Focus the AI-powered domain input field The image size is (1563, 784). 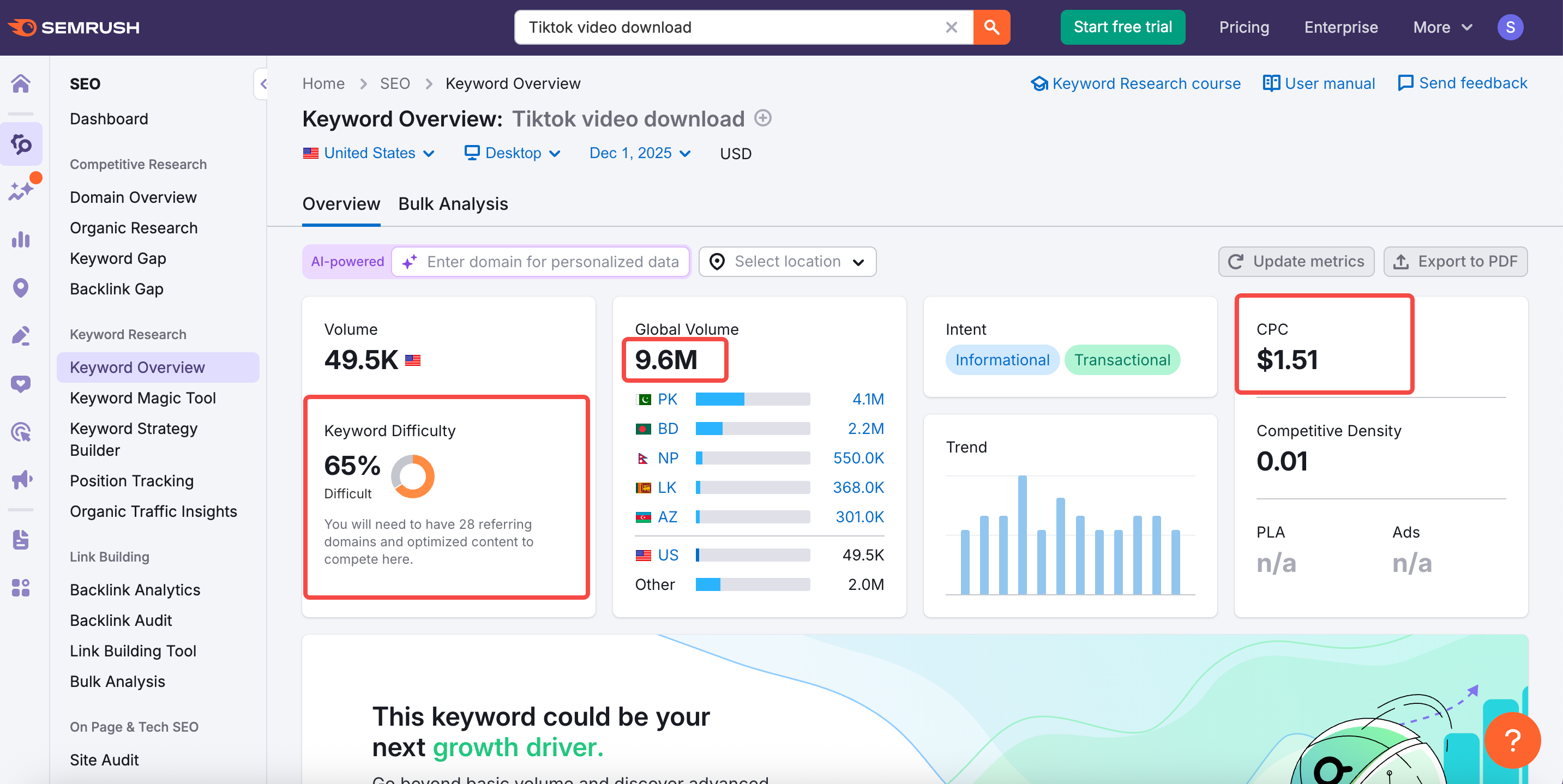(x=541, y=262)
